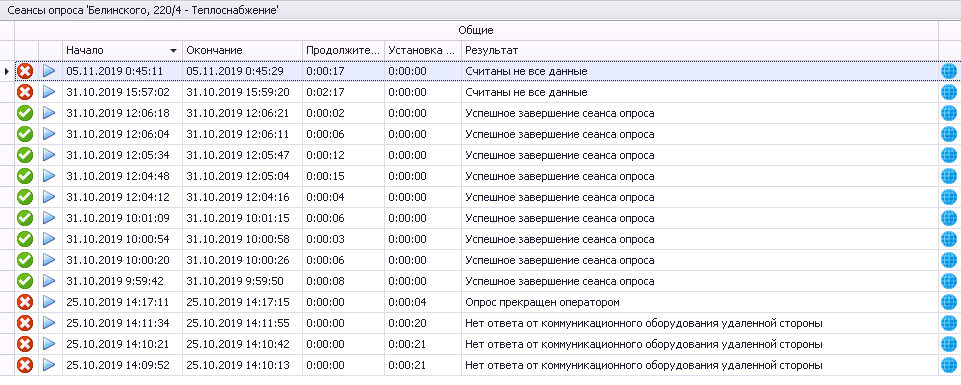Click the globe icon for session 31.10.2019 15:57:02

pos(948,93)
